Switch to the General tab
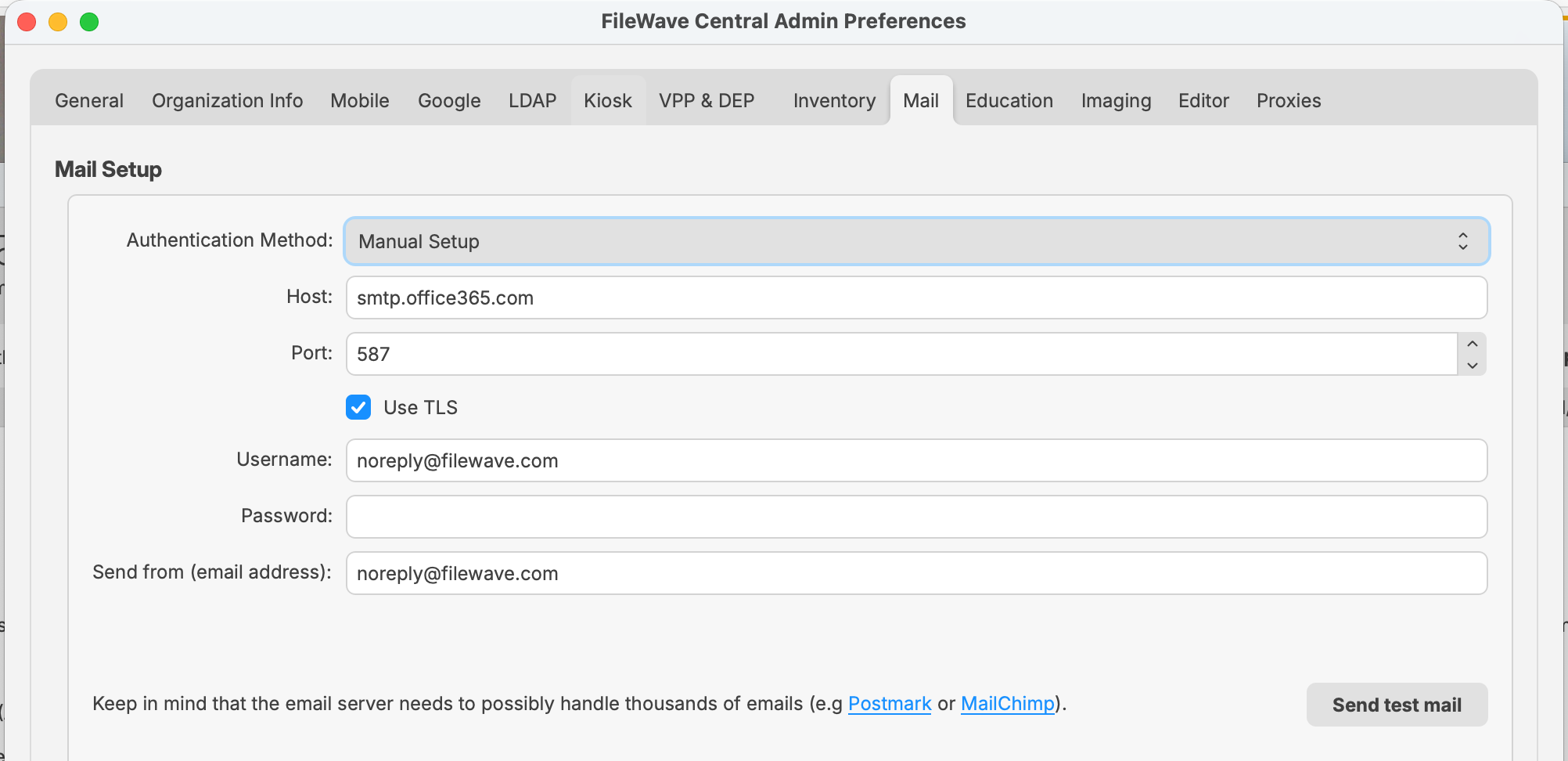1568x761 pixels. coord(89,101)
